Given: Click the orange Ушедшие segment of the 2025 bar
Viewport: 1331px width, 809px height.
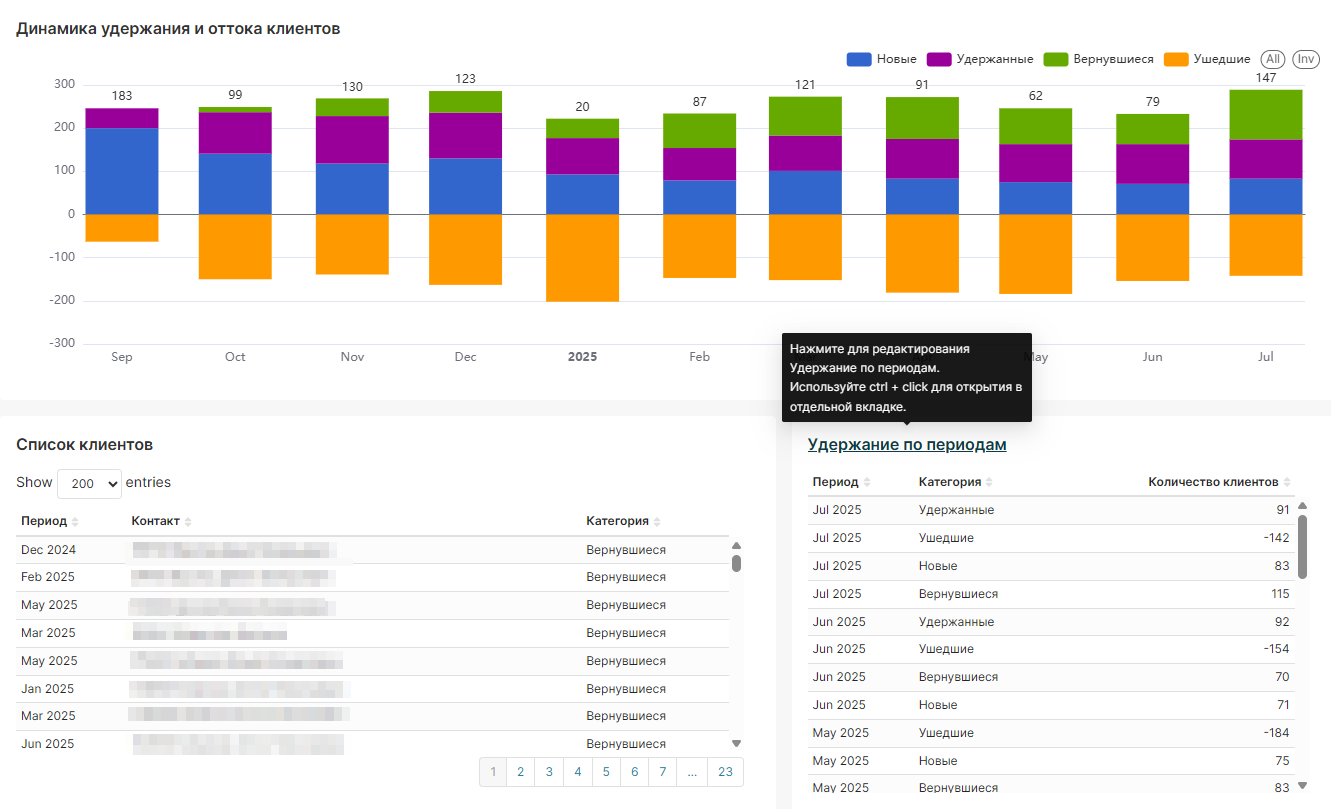Looking at the screenshot, I should point(582,258).
